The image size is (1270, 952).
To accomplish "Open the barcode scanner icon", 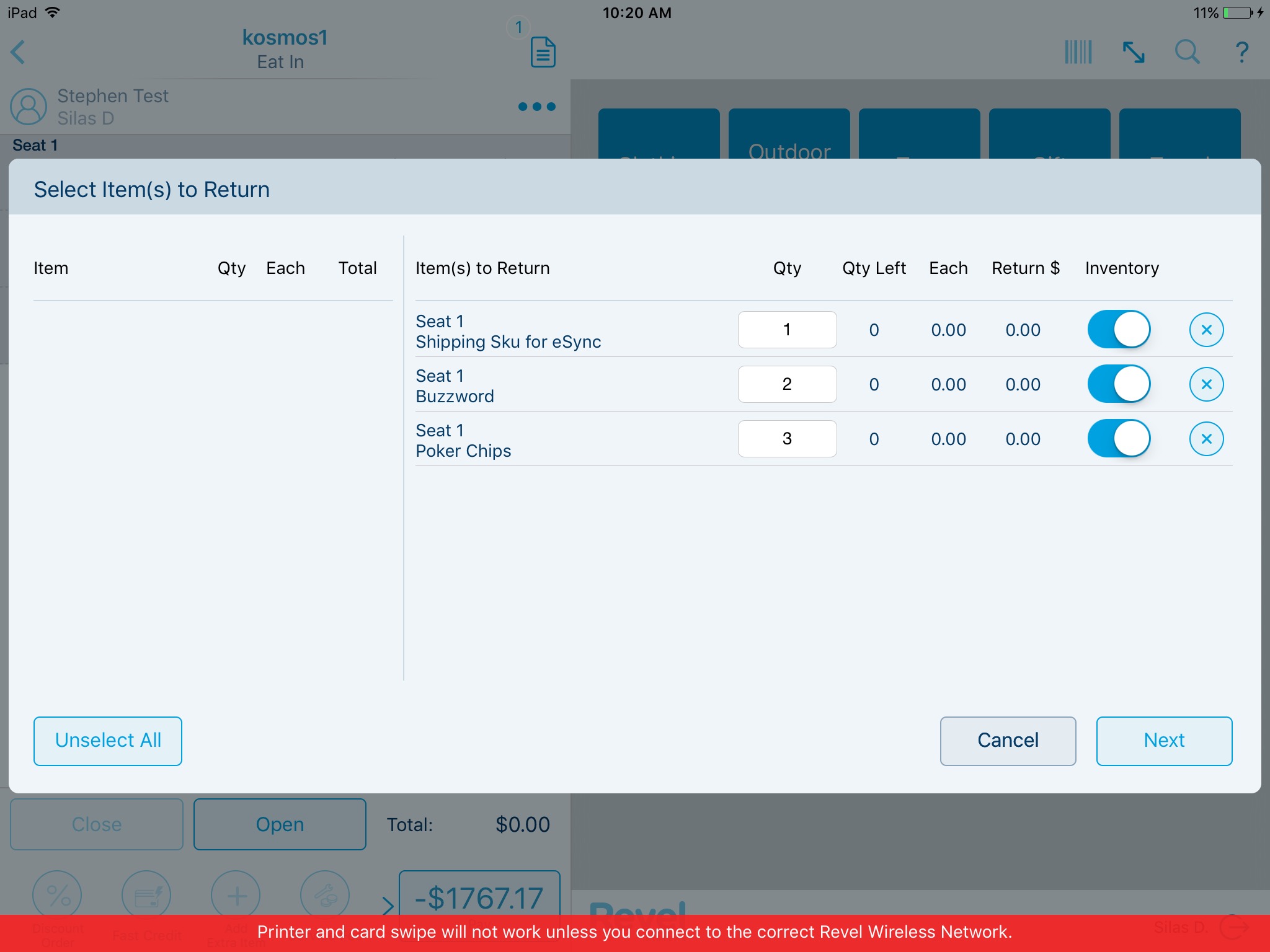I will pyautogui.click(x=1078, y=52).
